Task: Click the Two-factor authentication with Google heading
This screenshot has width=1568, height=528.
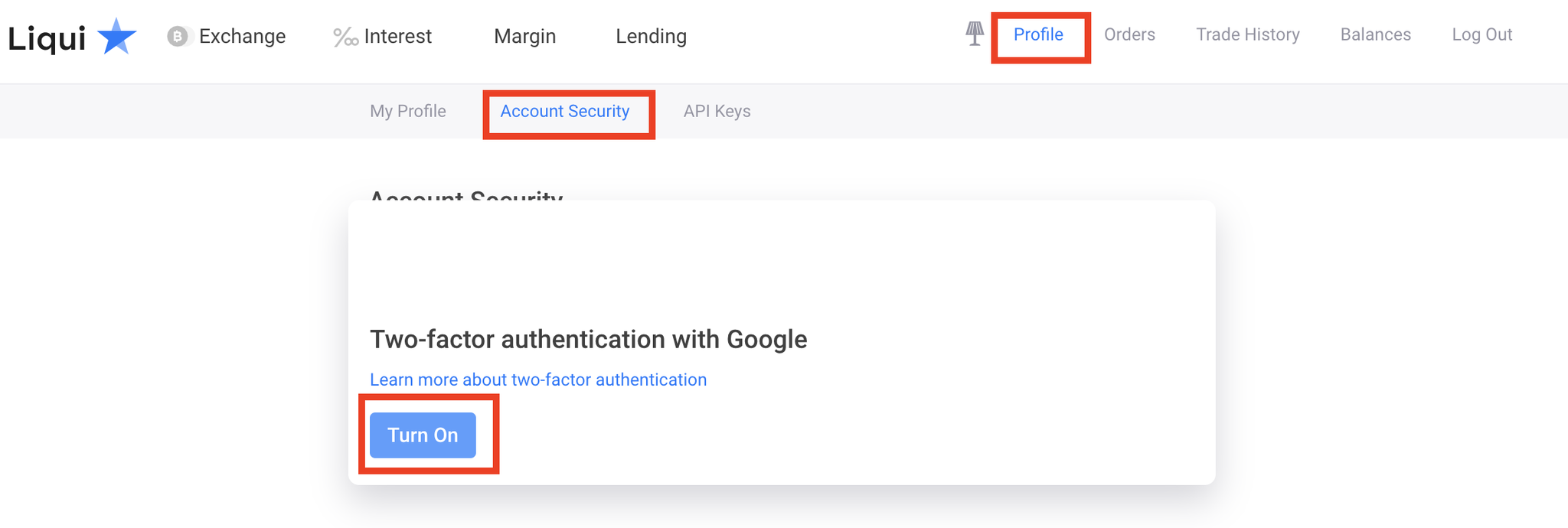Action: click(589, 339)
